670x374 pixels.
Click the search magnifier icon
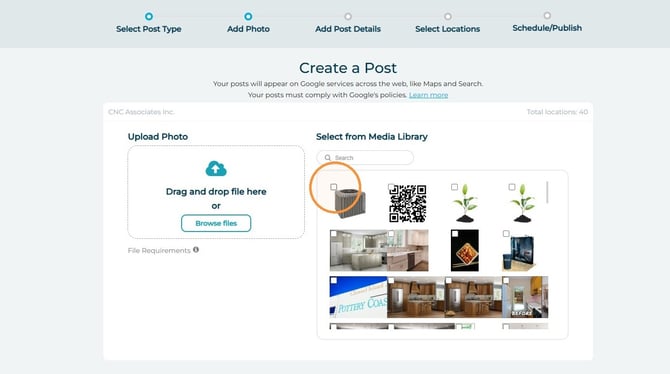[328, 158]
